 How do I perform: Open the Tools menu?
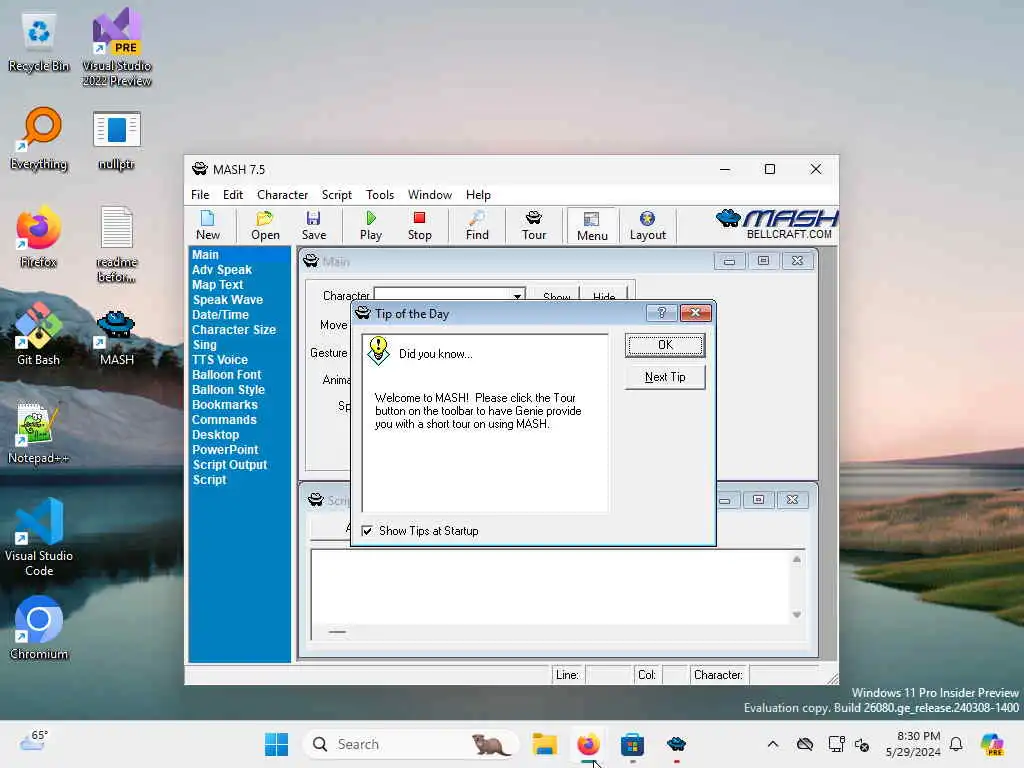[379, 195]
